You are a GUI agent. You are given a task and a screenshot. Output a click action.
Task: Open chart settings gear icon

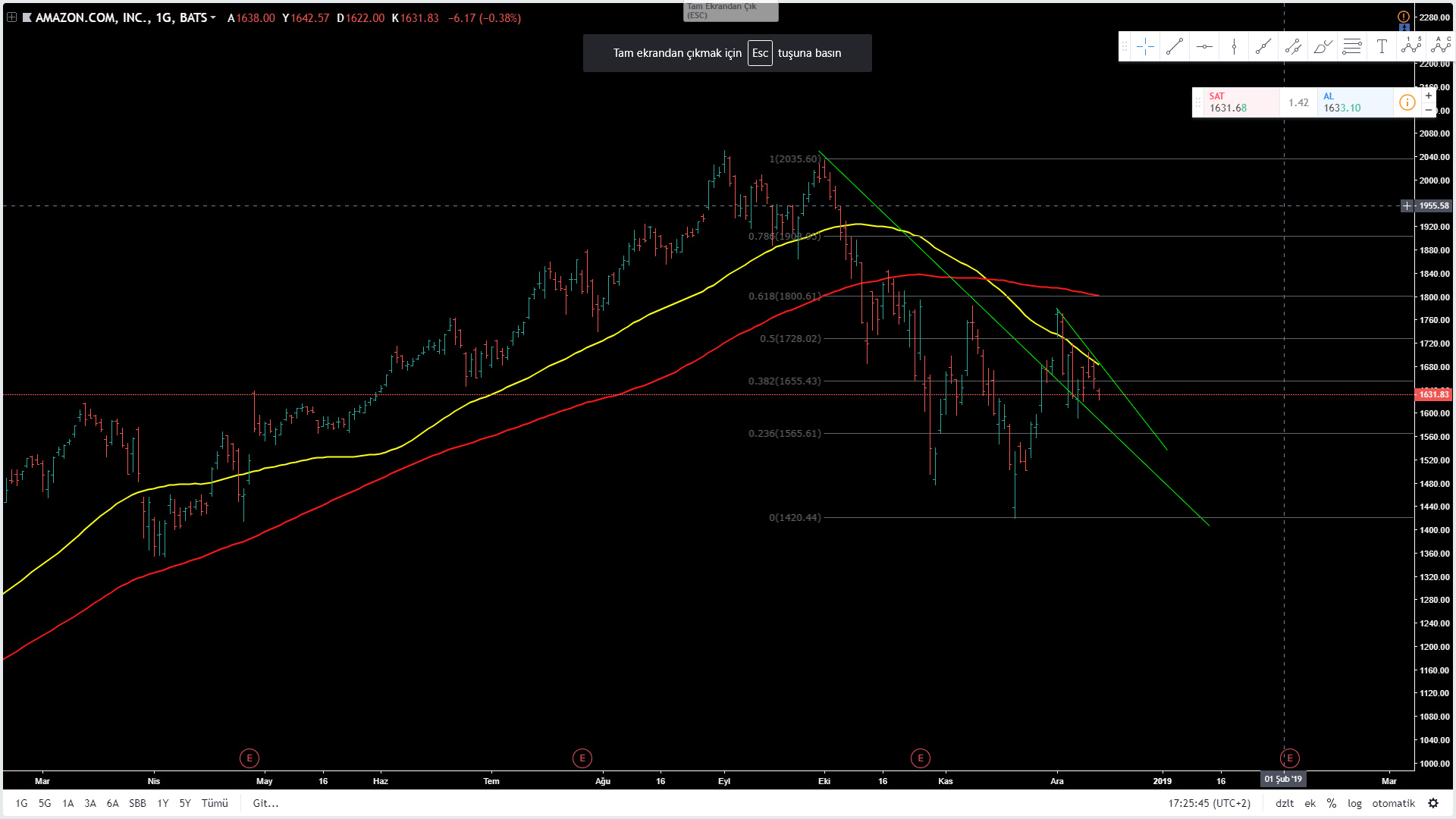(1432, 803)
